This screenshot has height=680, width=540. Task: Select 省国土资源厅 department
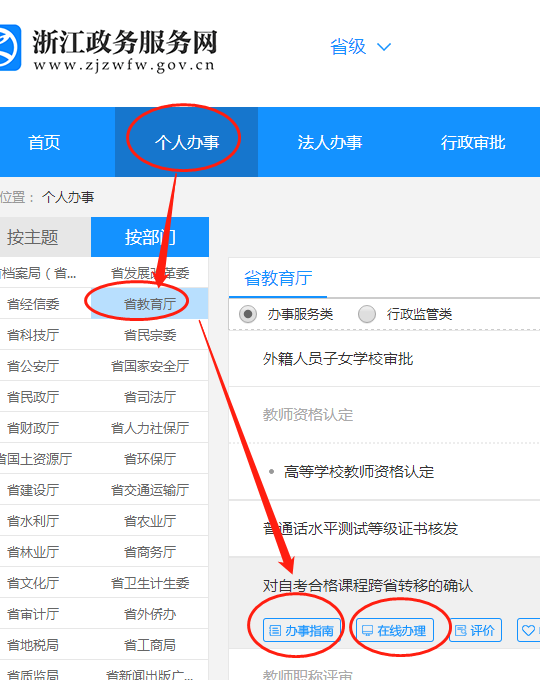tap(36, 459)
